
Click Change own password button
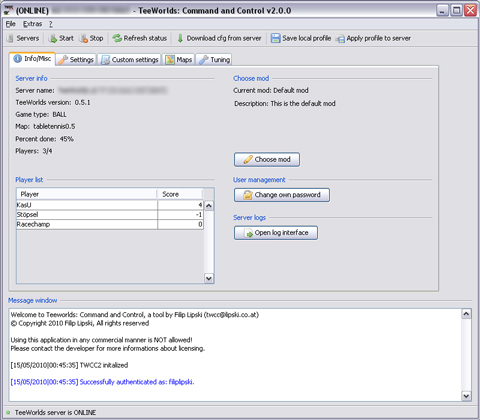[282, 195]
